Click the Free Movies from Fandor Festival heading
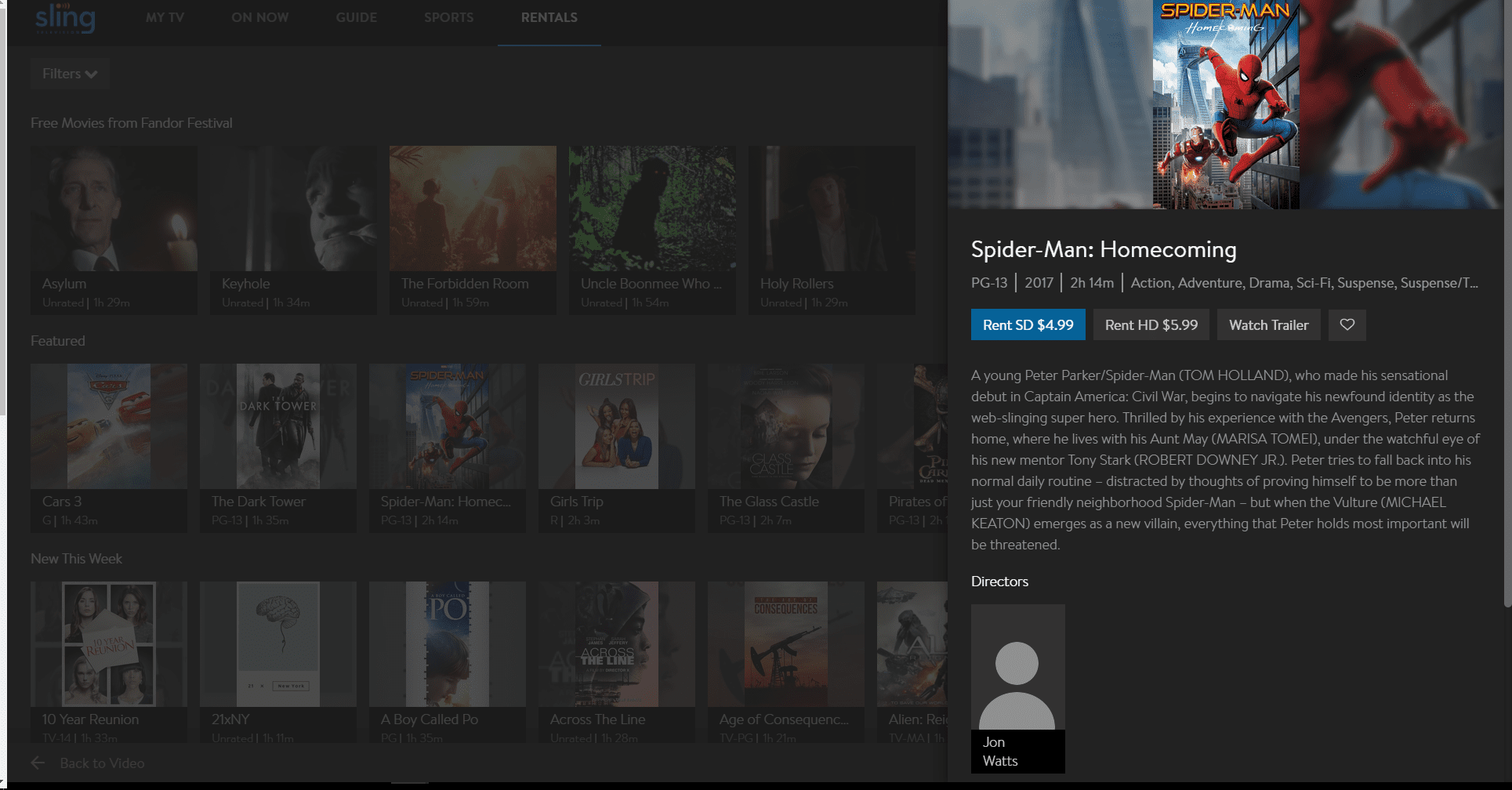The image size is (1512, 790). pos(132,123)
